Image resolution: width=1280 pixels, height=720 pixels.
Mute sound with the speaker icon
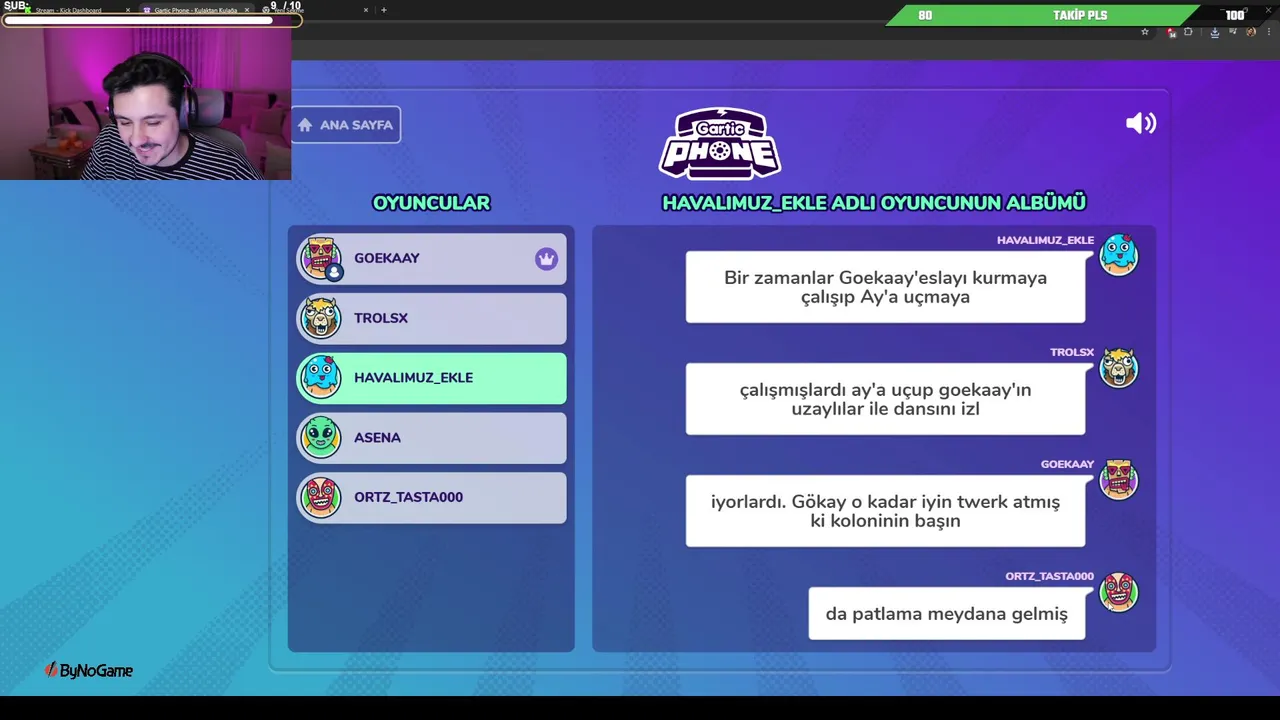click(1141, 123)
